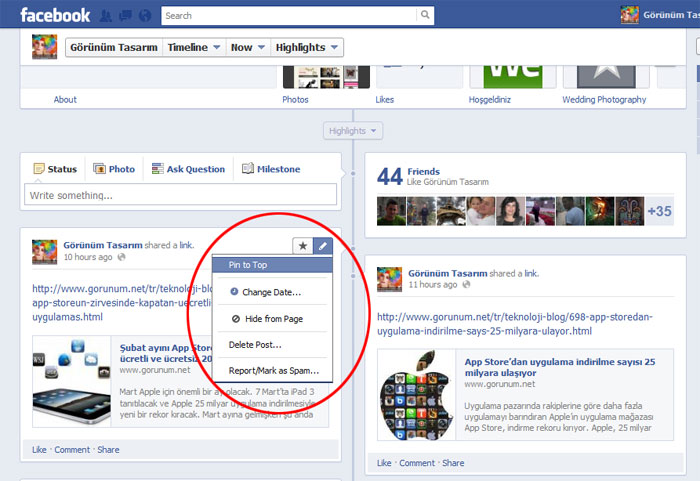700x481 pixels.
Task: Click the globe privacy icon by 11 hours ago
Action: pyautogui.click(x=466, y=284)
